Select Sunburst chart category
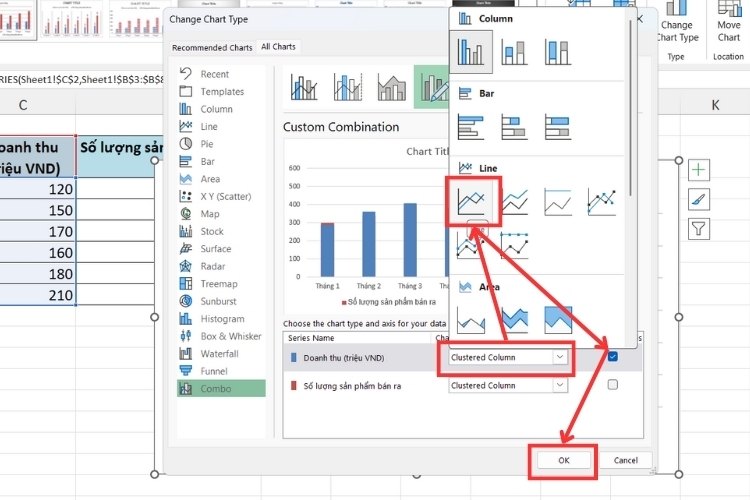Image resolution: width=750 pixels, height=500 pixels. (221, 301)
